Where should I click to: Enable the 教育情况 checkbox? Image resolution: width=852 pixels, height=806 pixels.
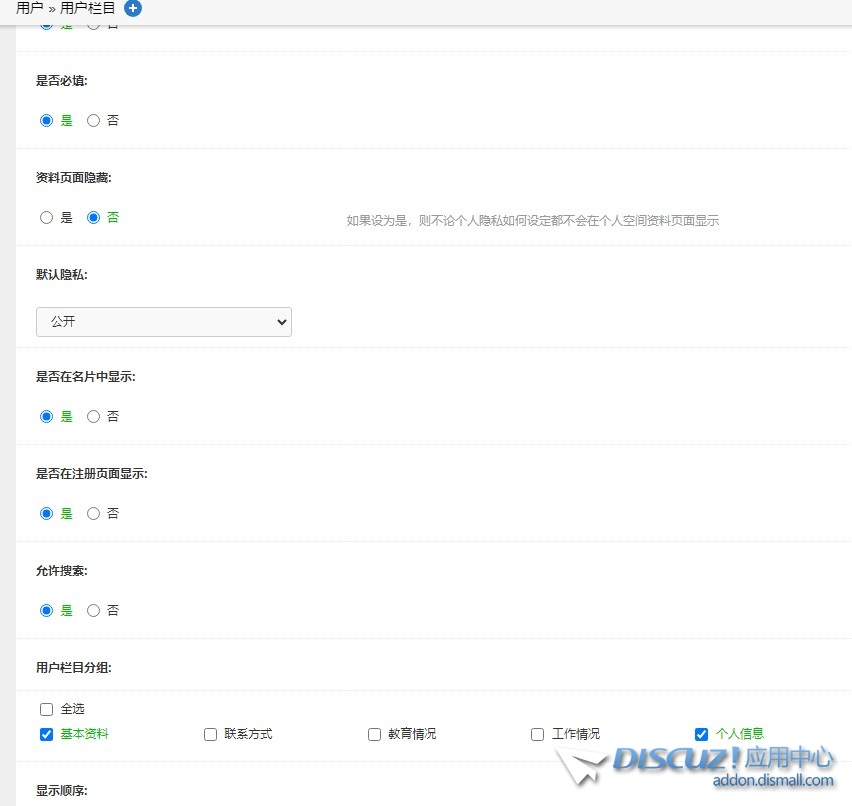tap(373, 733)
